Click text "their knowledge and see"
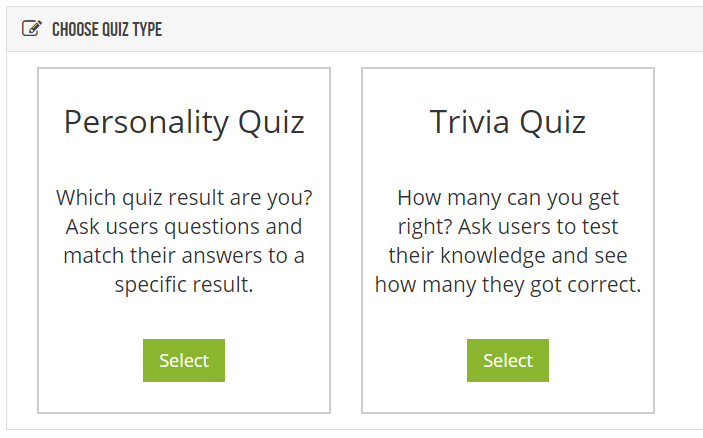Image resolution: width=703 pixels, height=438 pixels. tap(508, 256)
